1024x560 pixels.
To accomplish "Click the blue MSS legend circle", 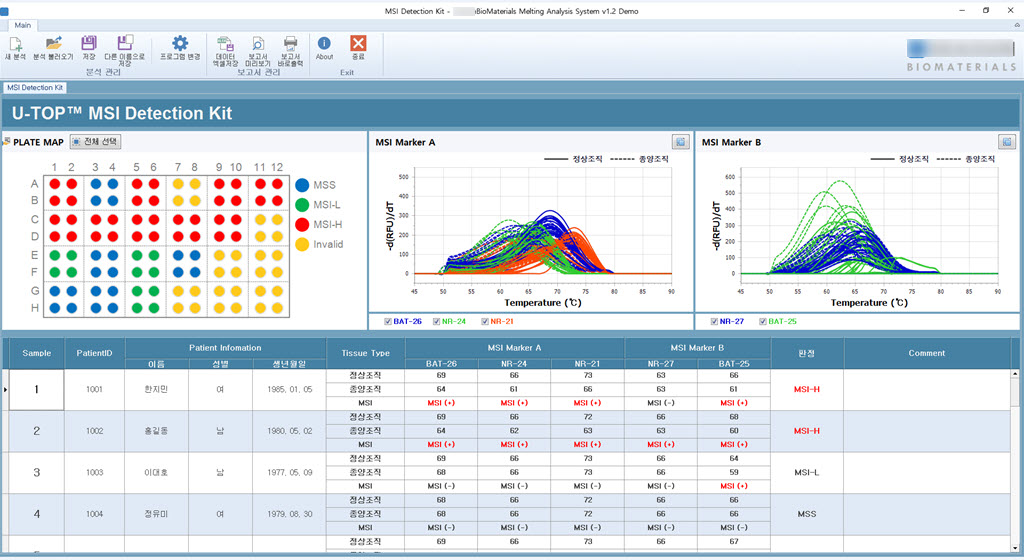I will 302,185.
